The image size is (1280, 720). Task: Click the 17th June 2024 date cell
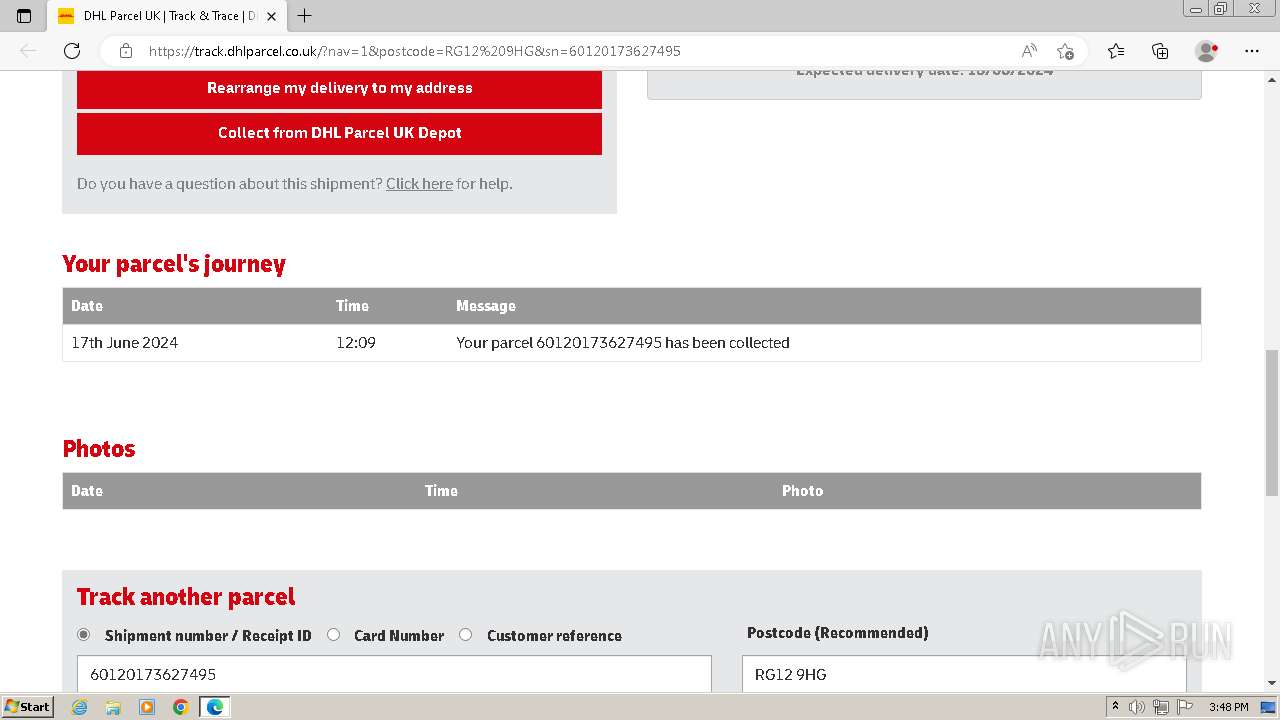point(124,343)
